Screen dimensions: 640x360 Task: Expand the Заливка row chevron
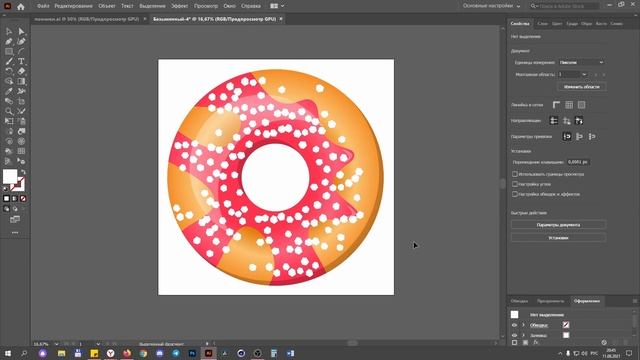[523, 335]
